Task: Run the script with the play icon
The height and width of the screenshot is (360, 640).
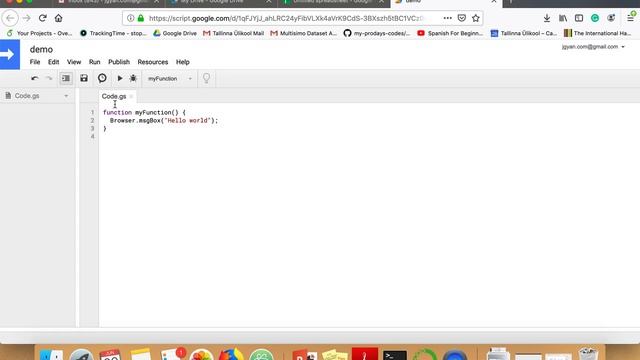Action: [x=120, y=78]
